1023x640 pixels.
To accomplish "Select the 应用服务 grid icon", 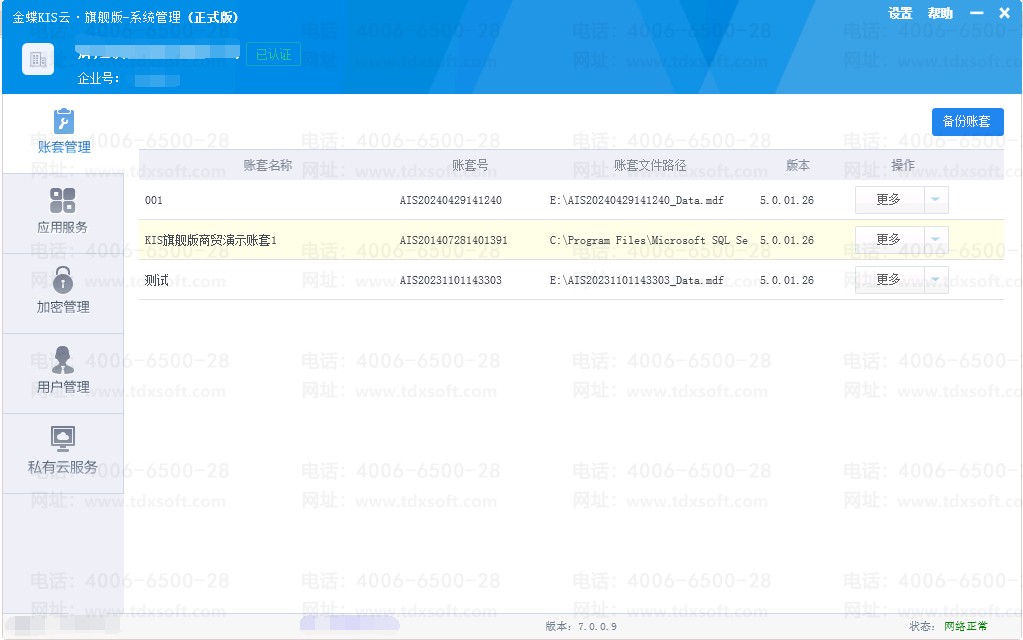I will (63, 201).
